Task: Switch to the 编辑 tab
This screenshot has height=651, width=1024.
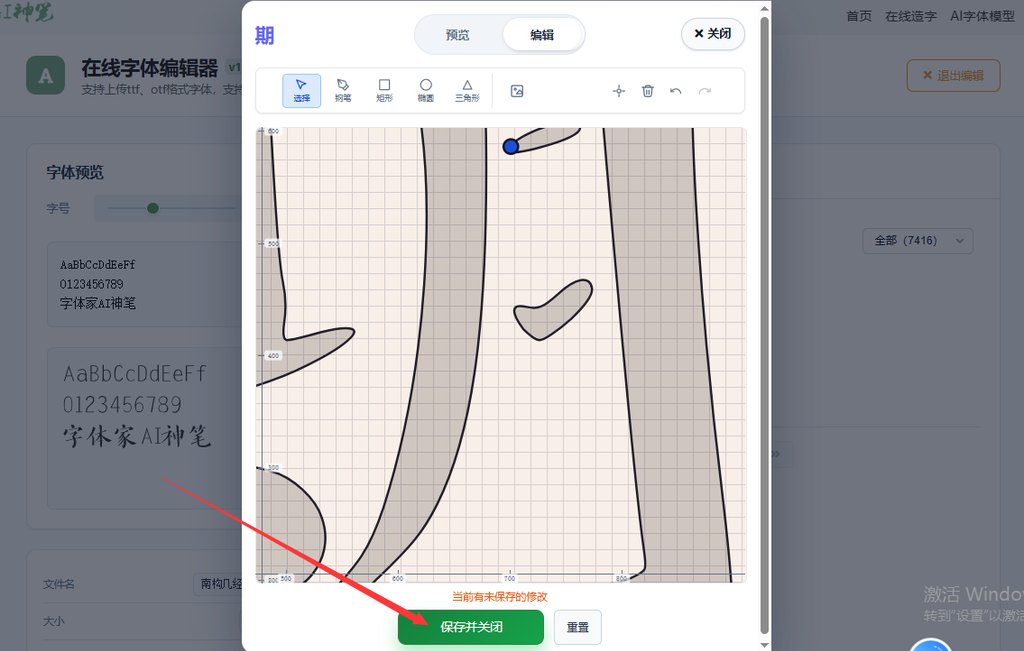Action: 542,35
